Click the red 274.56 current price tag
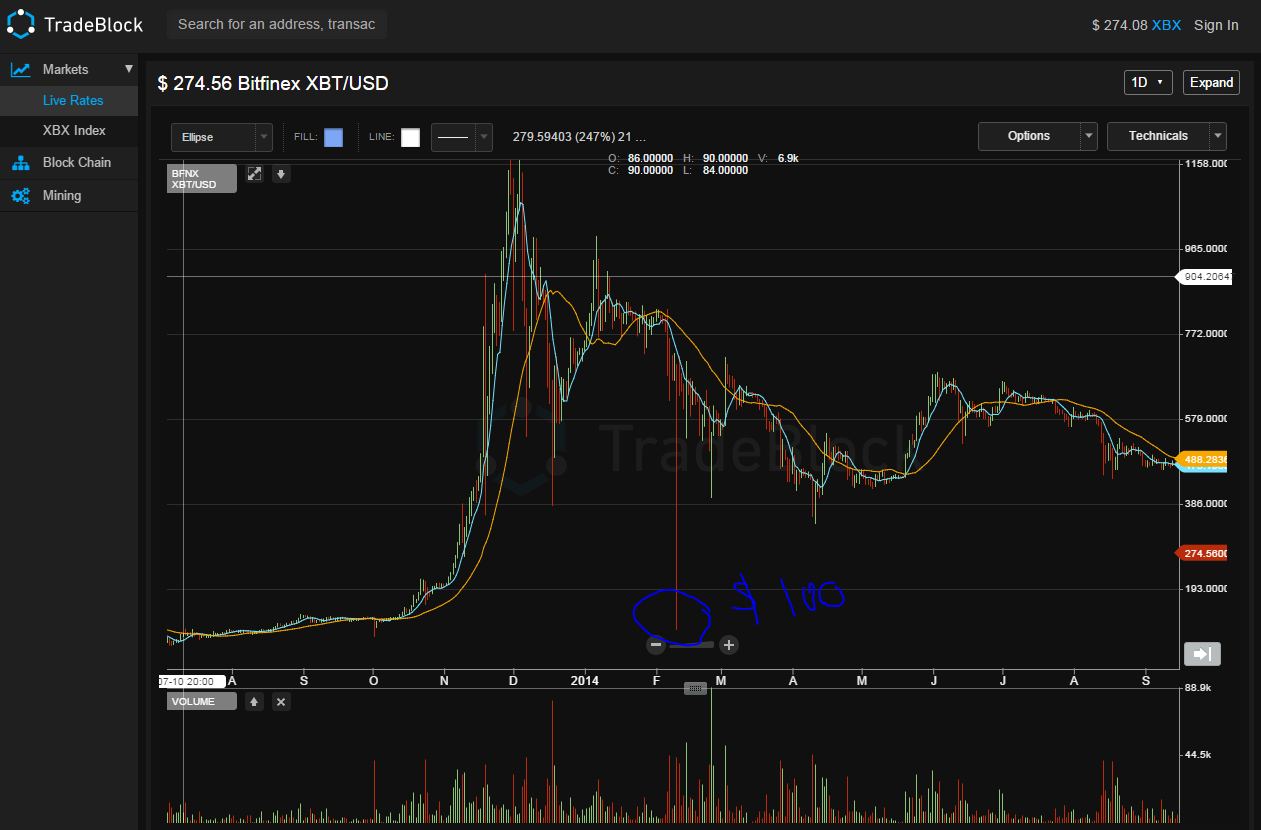 click(1202, 553)
